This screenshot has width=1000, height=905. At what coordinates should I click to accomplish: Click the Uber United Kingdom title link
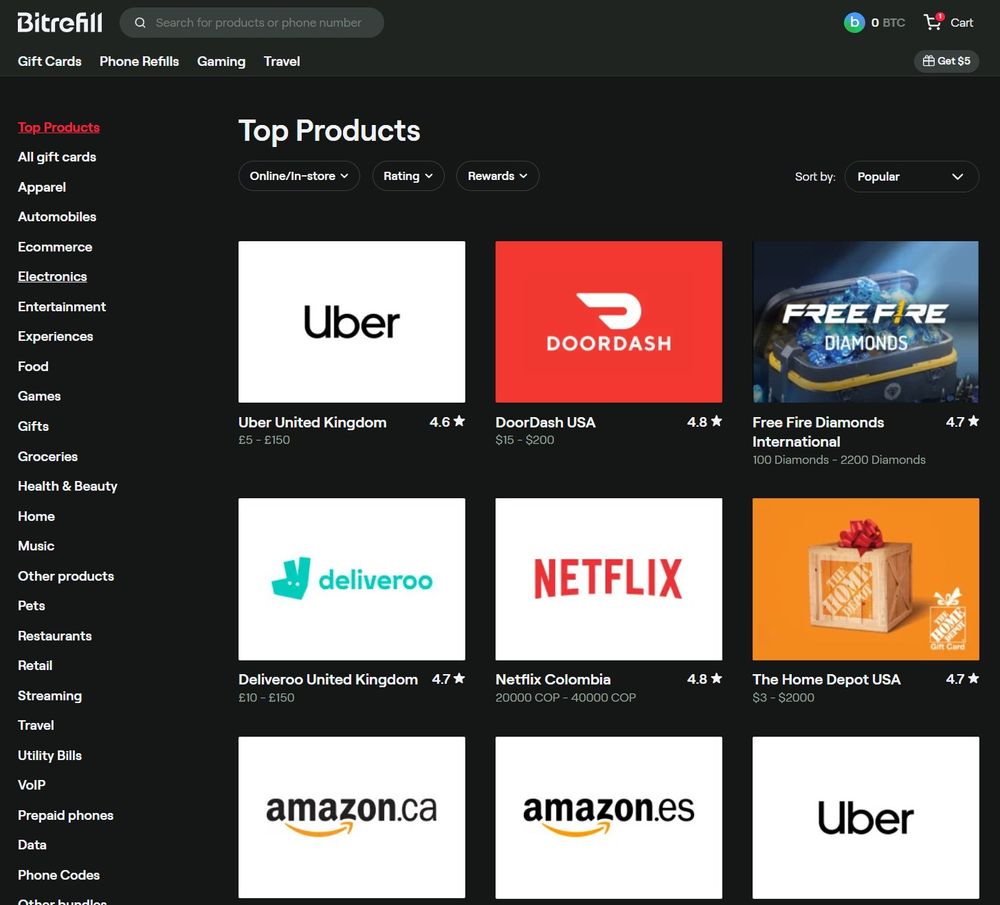312,422
